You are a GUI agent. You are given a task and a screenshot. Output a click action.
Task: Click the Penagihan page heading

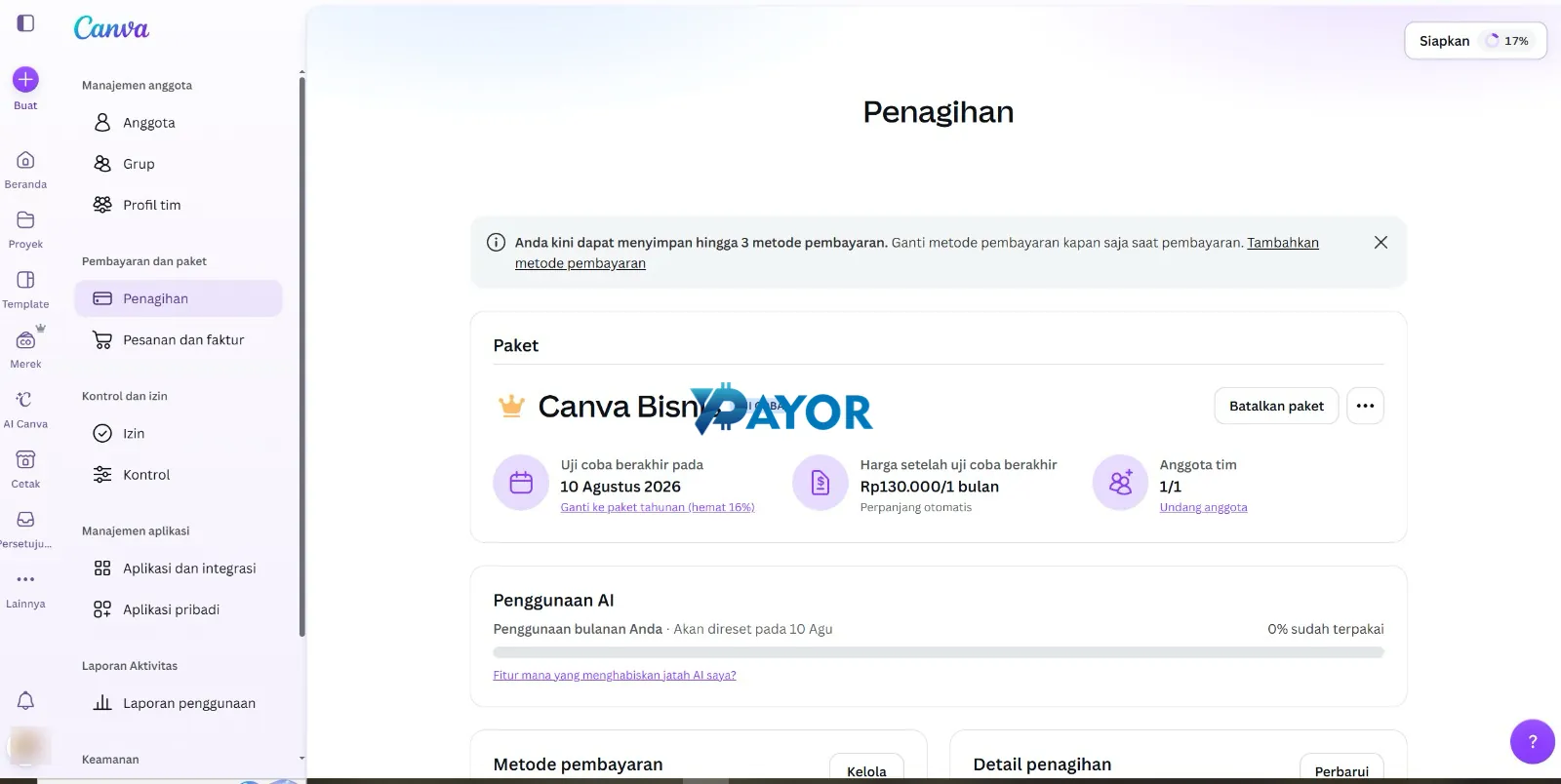(939, 112)
